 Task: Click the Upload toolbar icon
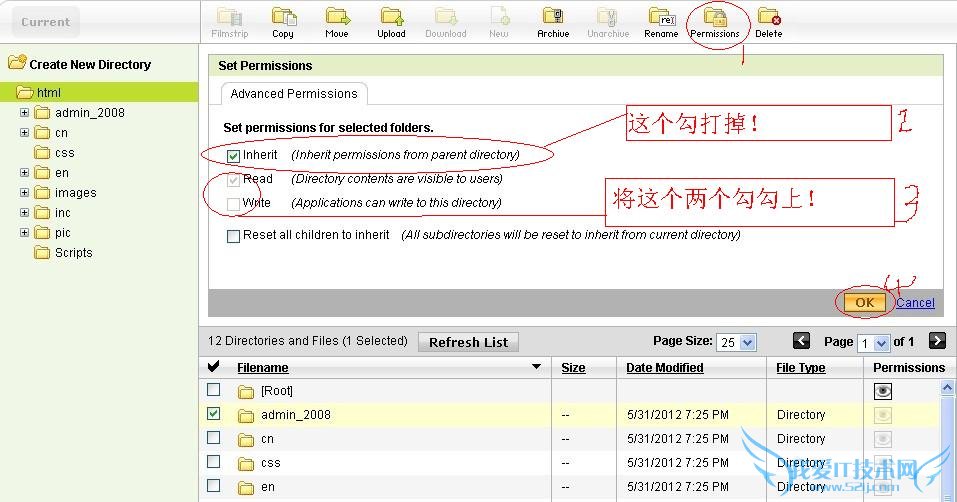click(391, 17)
